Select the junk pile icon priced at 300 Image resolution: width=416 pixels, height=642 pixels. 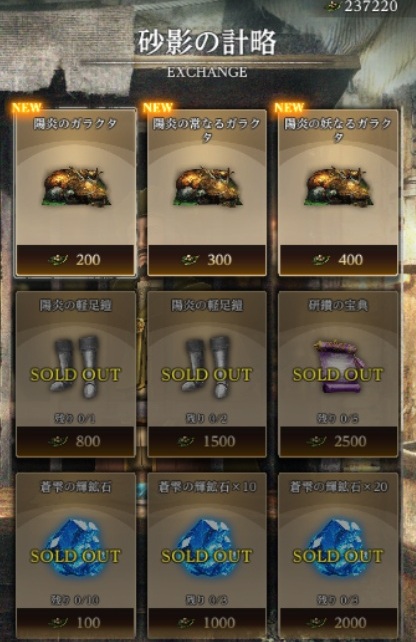coord(207,187)
